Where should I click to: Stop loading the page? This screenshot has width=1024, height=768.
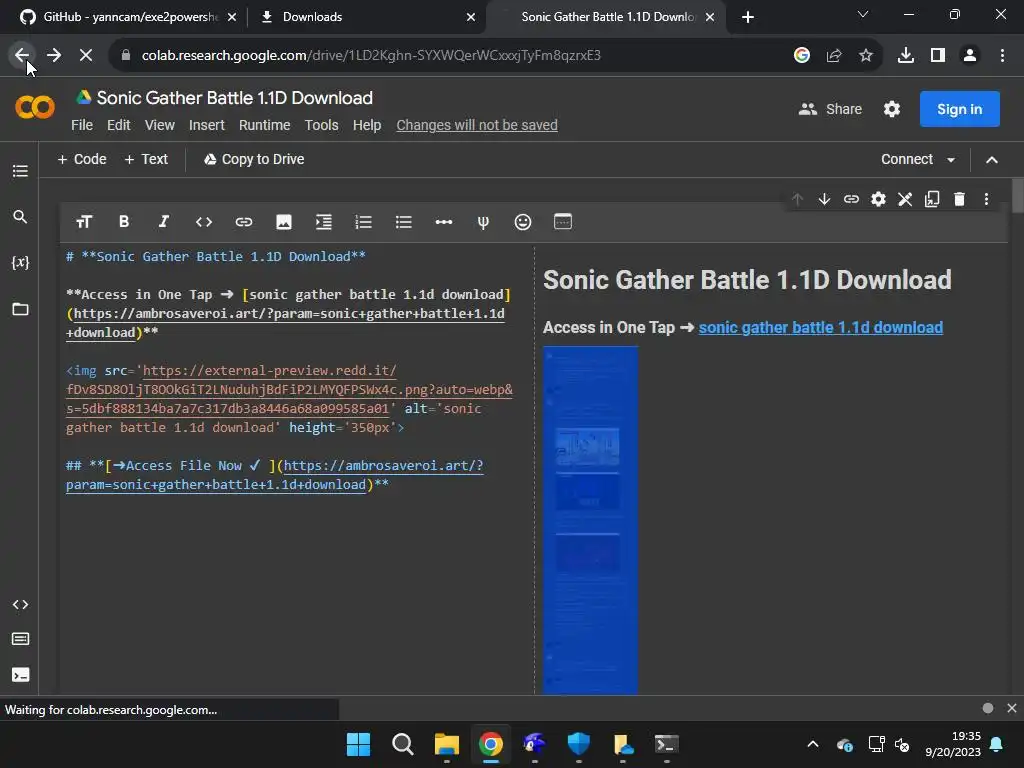point(86,56)
